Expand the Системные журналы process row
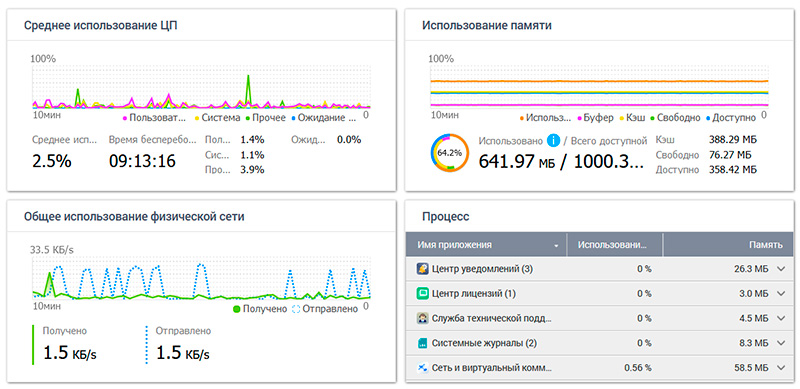800x389 pixels. click(x=781, y=343)
